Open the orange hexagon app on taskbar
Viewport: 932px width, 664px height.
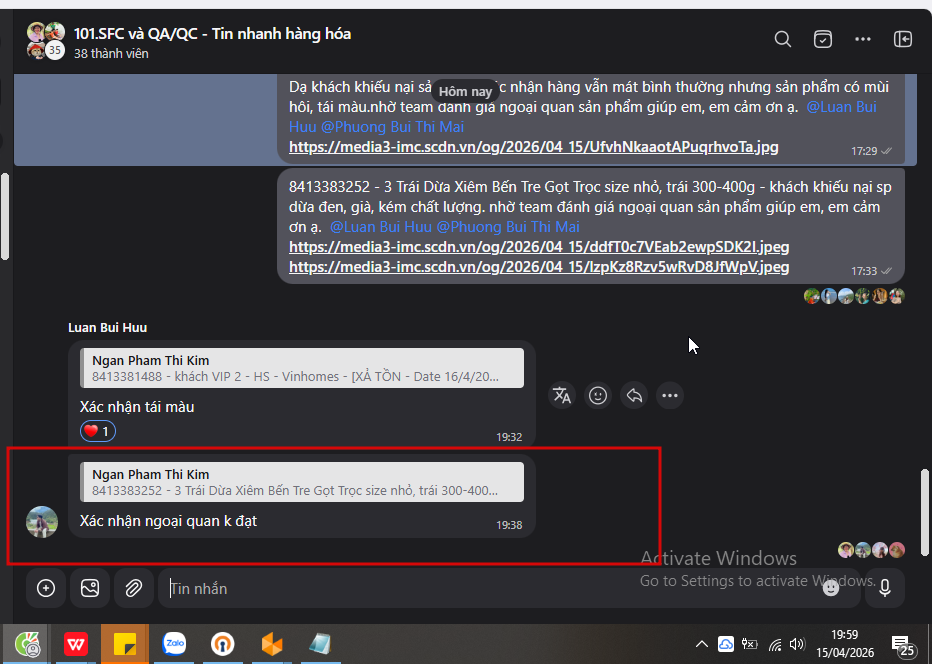pyautogui.click(x=272, y=644)
